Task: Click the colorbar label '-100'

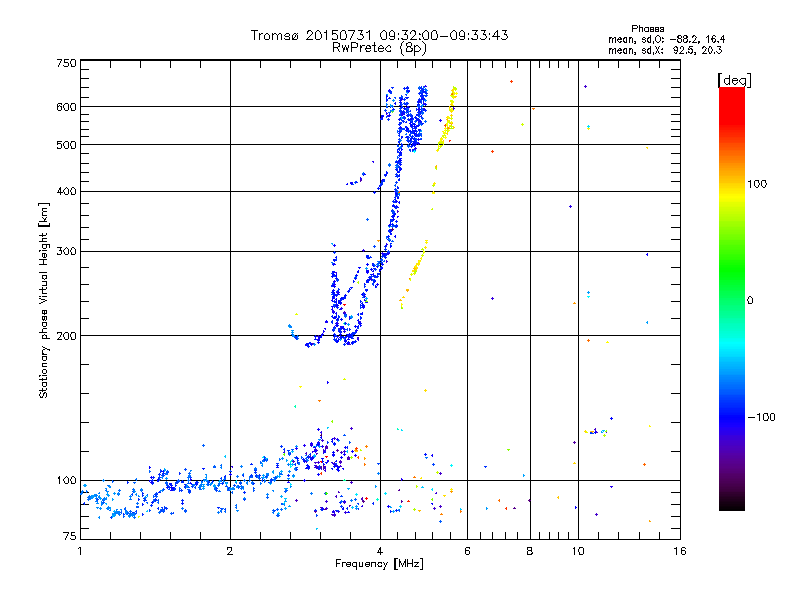Action: point(761,417)
